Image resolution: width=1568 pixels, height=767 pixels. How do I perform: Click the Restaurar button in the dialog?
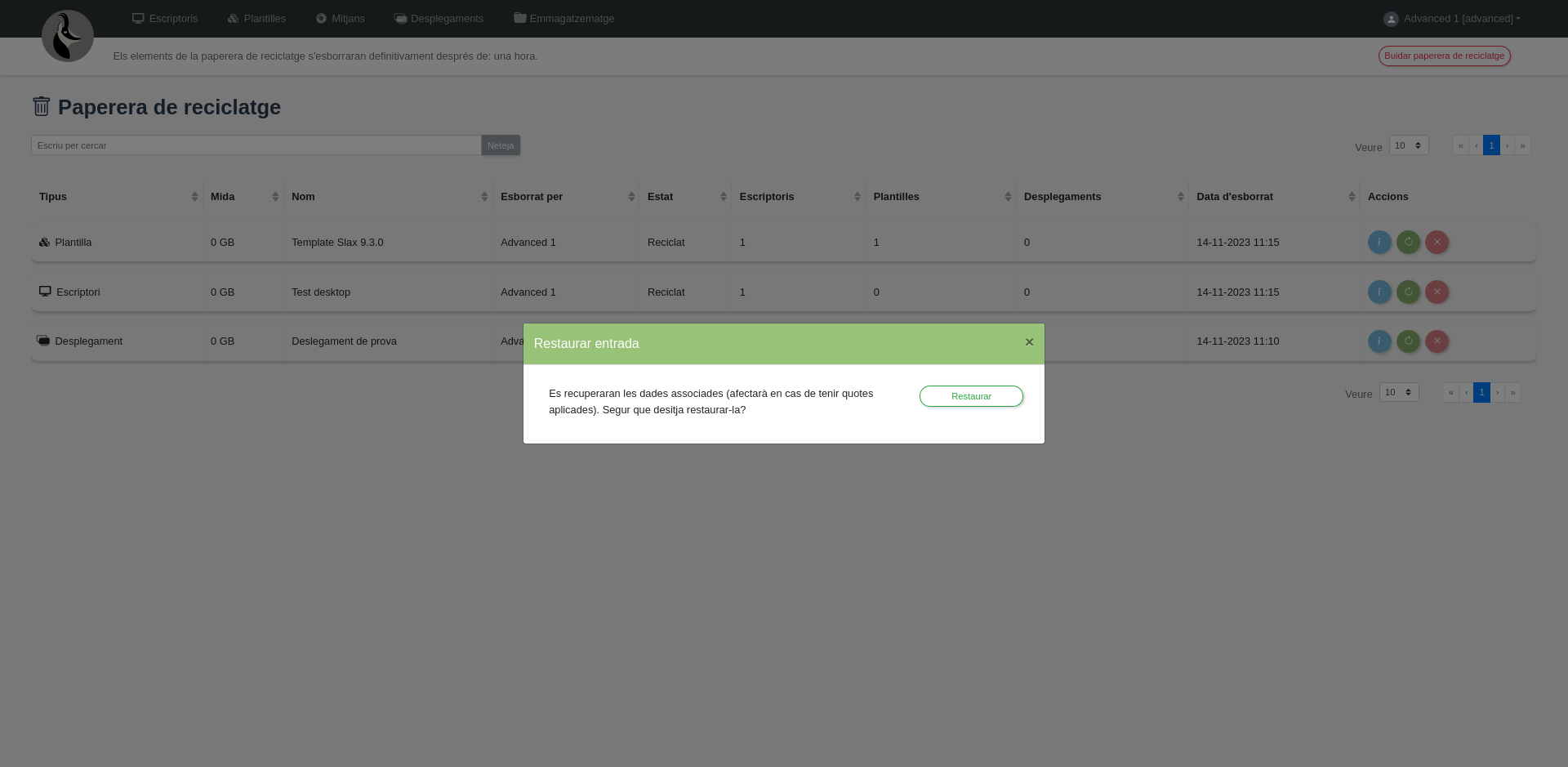[x=970, y=396]
